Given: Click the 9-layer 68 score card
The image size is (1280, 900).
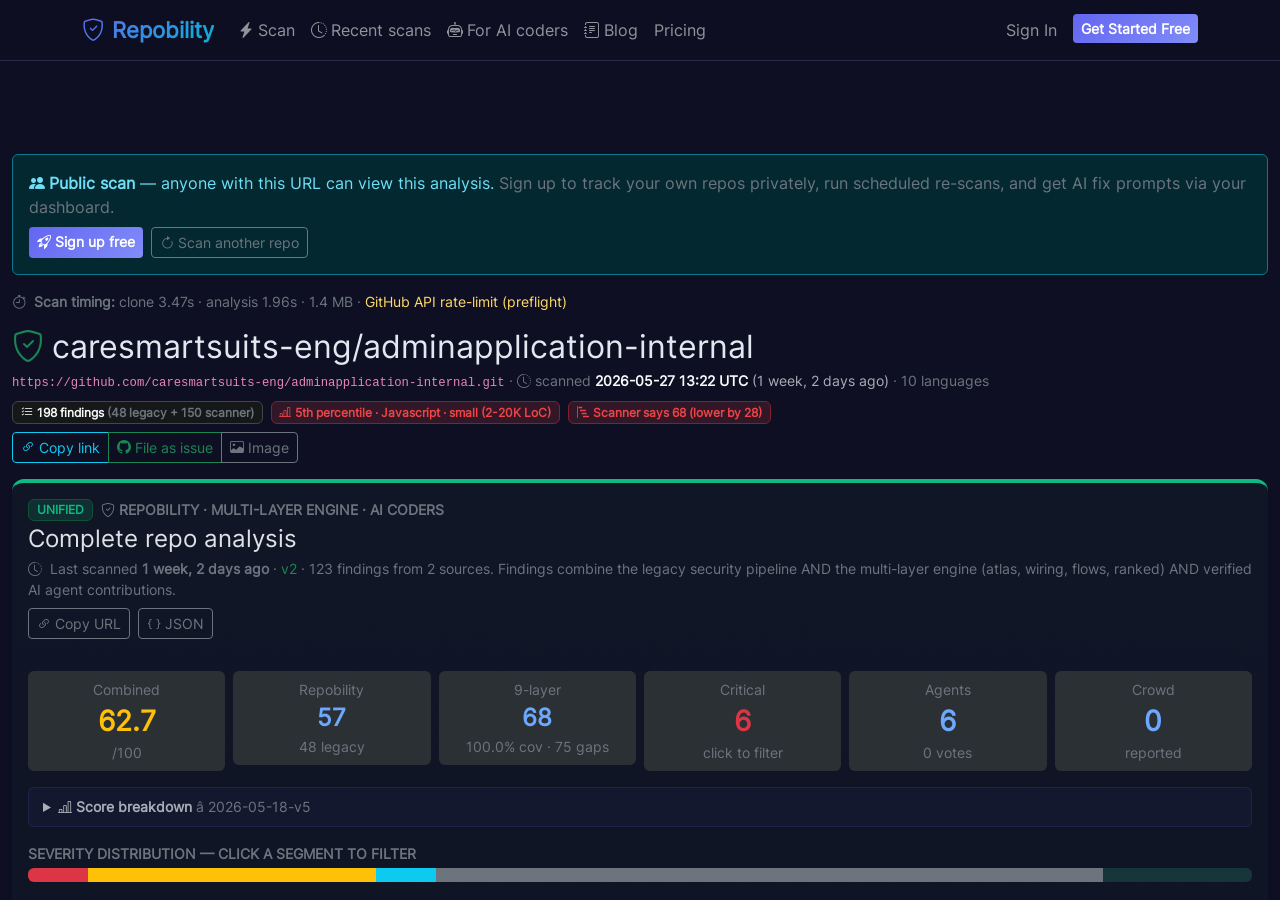Looking at the screenshot, I should point(537,718).
